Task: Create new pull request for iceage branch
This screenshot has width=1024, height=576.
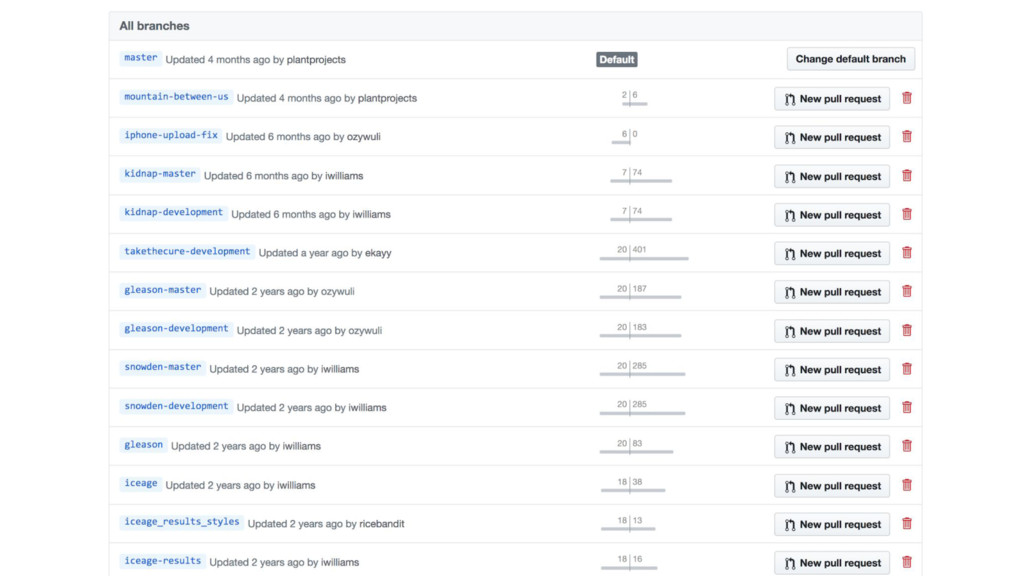Action: tap(832, 486)
